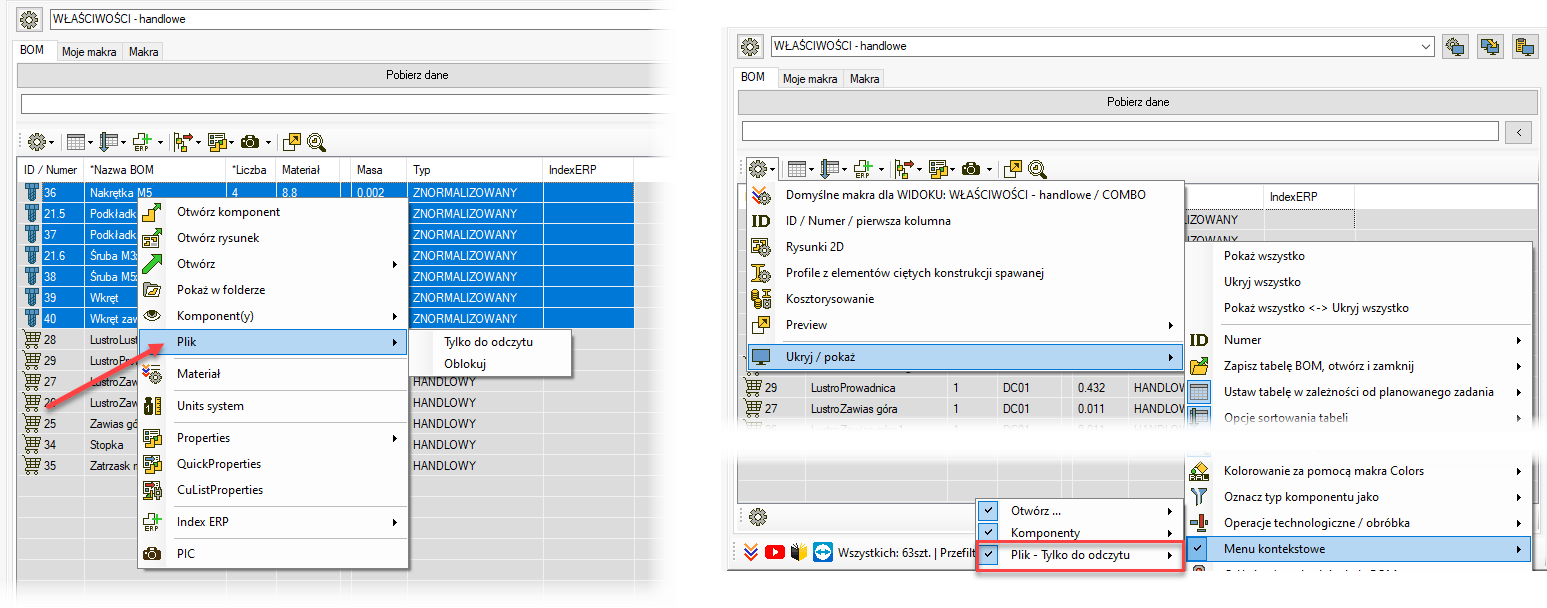Click the camera icon in the right toolbar
Viewport: 1547px width, 608px height.
point(971,169)
